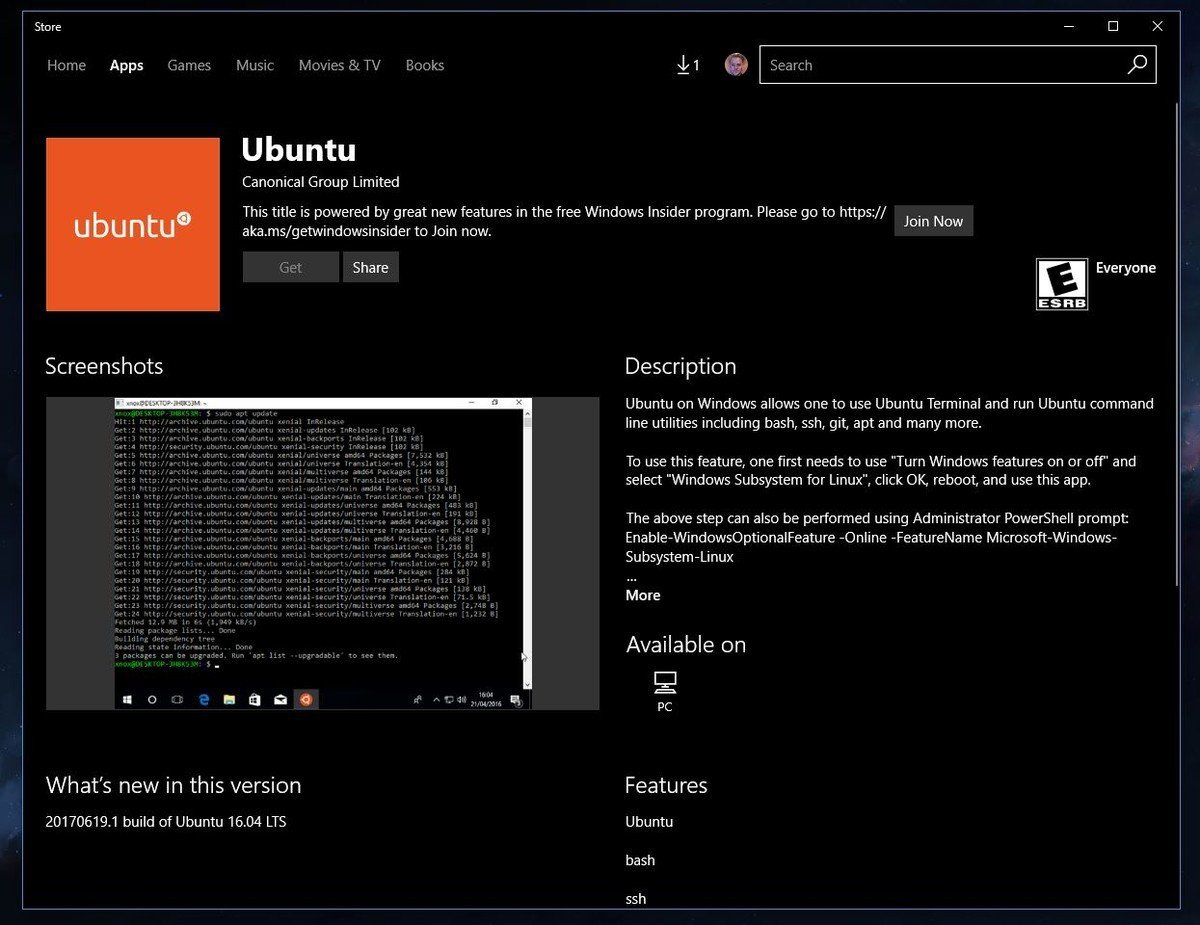This screenshot has width=1200, height=925.
Task: Click the Join Now button
Action: tap(933, 221)
